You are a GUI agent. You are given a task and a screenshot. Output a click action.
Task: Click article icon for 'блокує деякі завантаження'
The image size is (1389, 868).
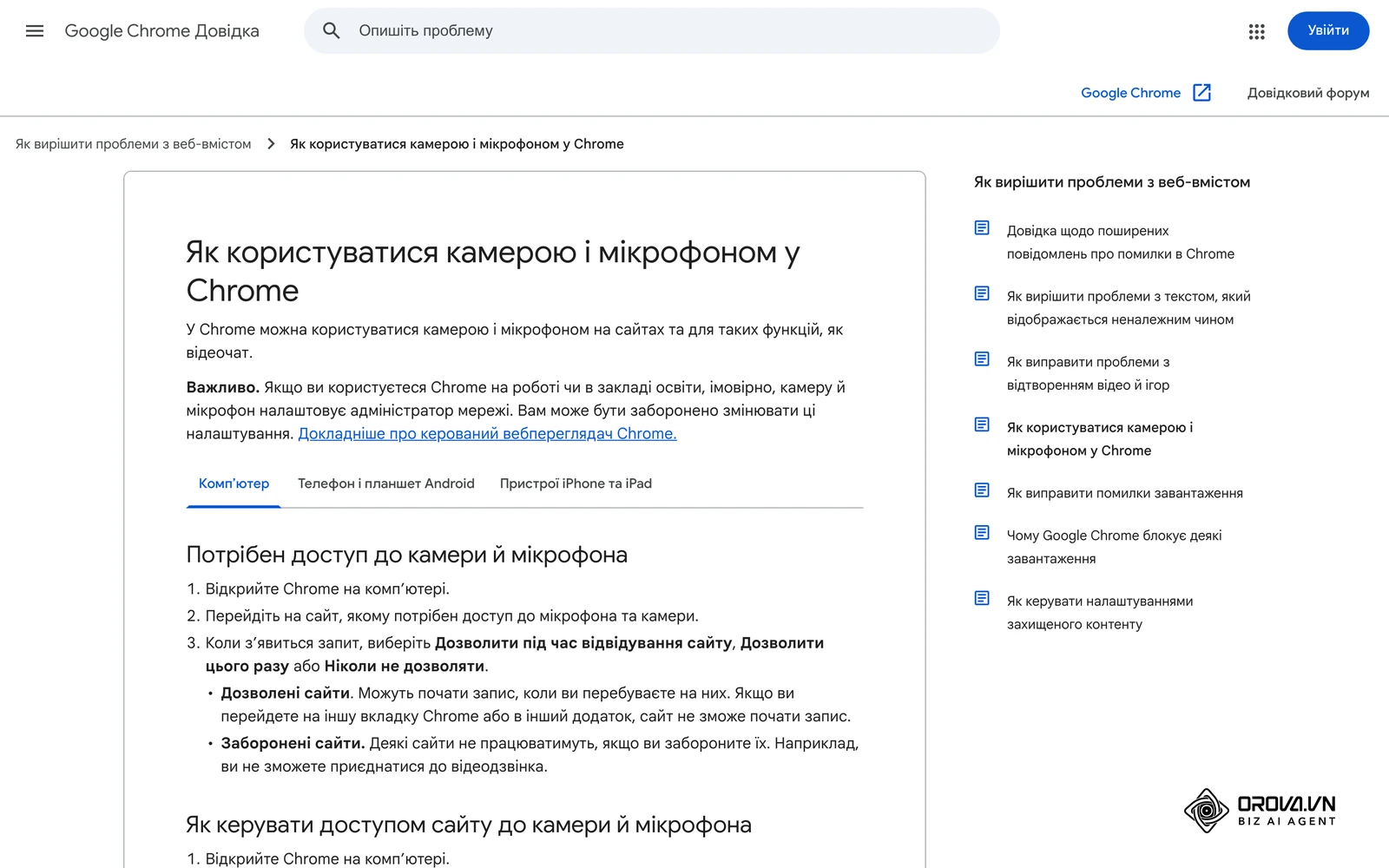coord(982,532)
